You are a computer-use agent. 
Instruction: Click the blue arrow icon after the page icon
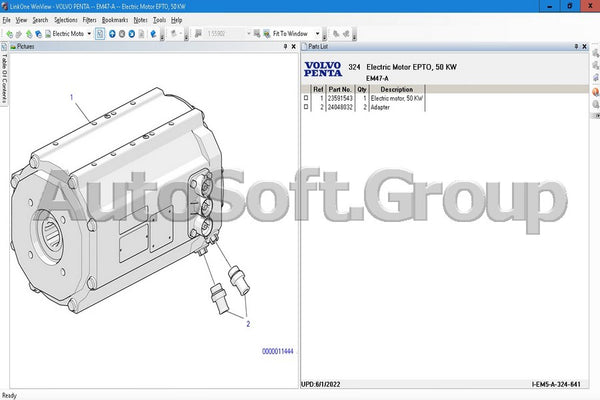[153, 34]
